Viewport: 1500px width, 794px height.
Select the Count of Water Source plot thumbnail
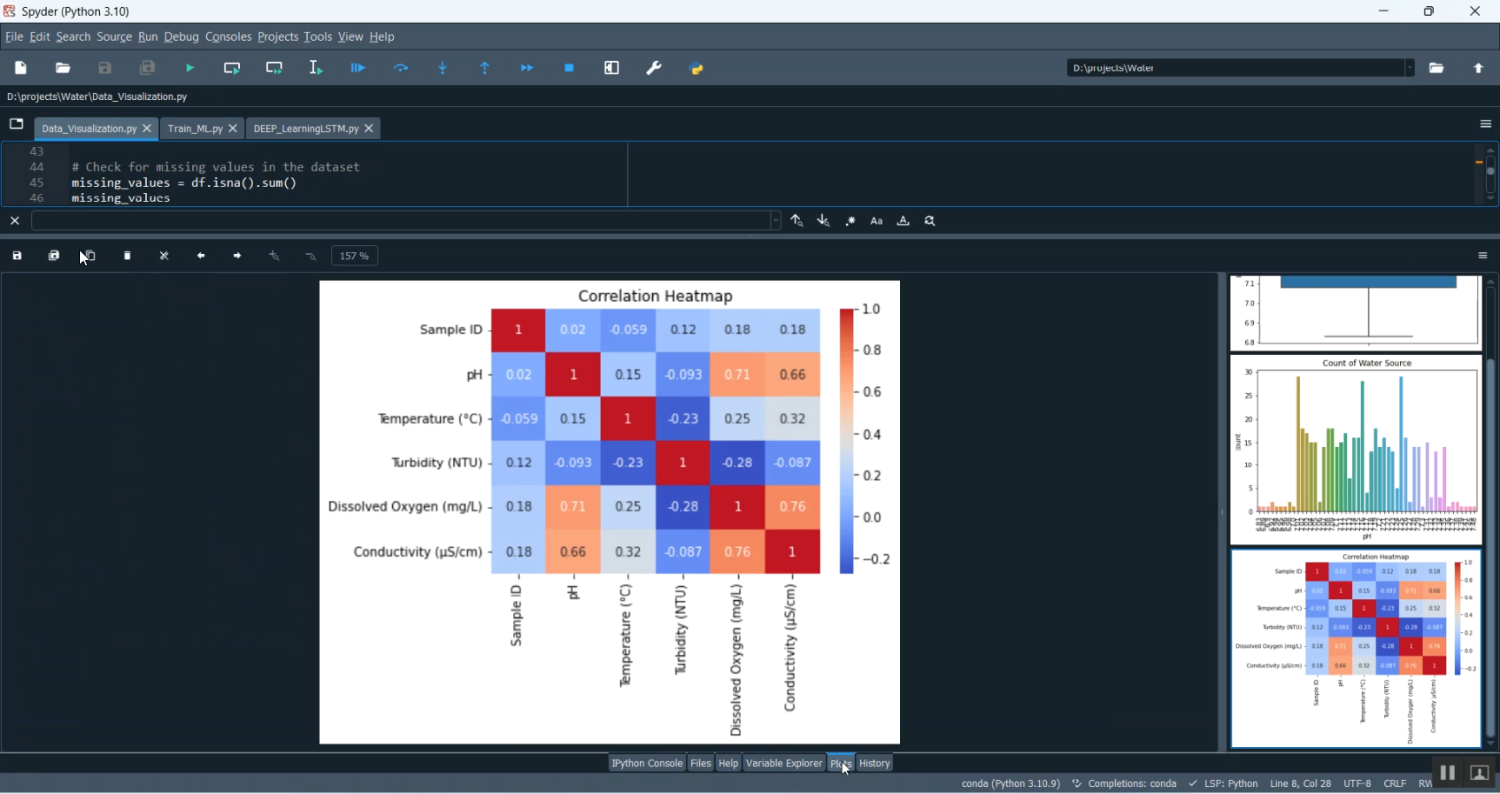tap(1356, 450)
